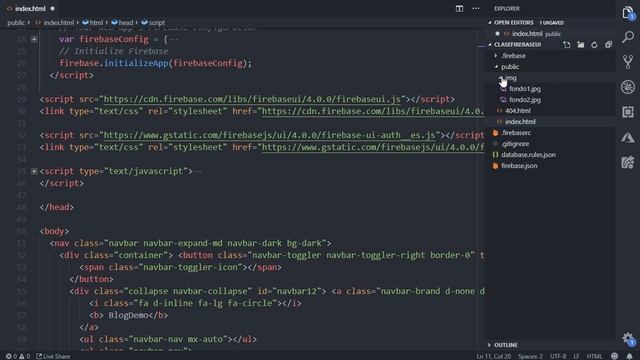Change file encoding UTF-8
The image size is (640, 360).
558,356
